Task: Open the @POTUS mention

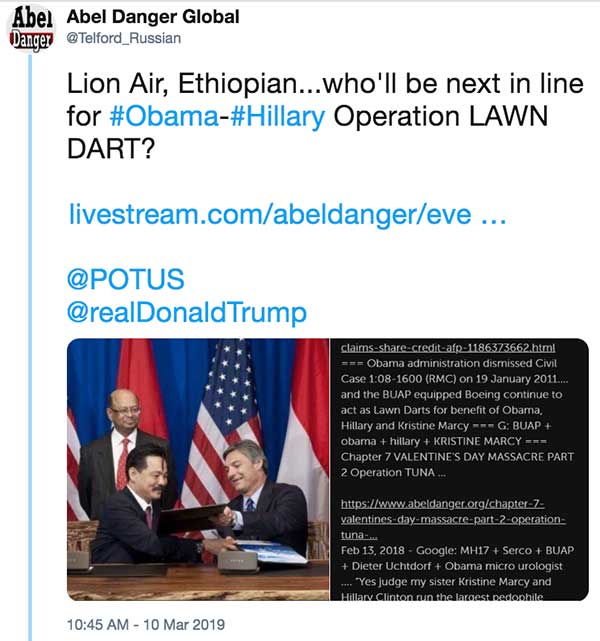Action: 125,280
